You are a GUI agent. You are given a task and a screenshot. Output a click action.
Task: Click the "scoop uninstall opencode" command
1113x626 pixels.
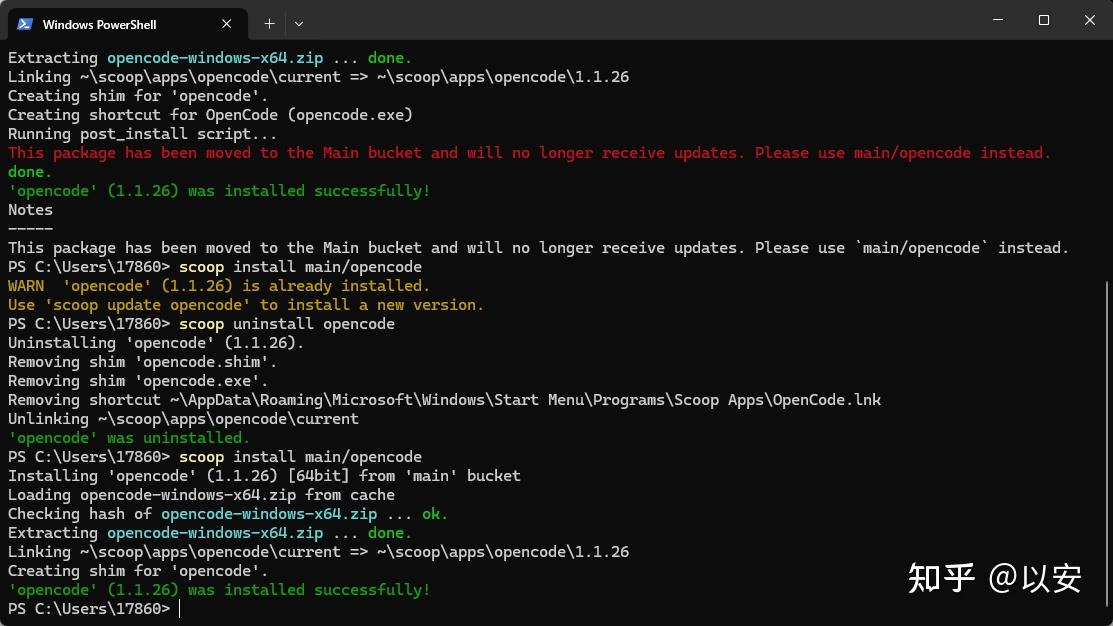pyautogui.click(x=287, y=324)
